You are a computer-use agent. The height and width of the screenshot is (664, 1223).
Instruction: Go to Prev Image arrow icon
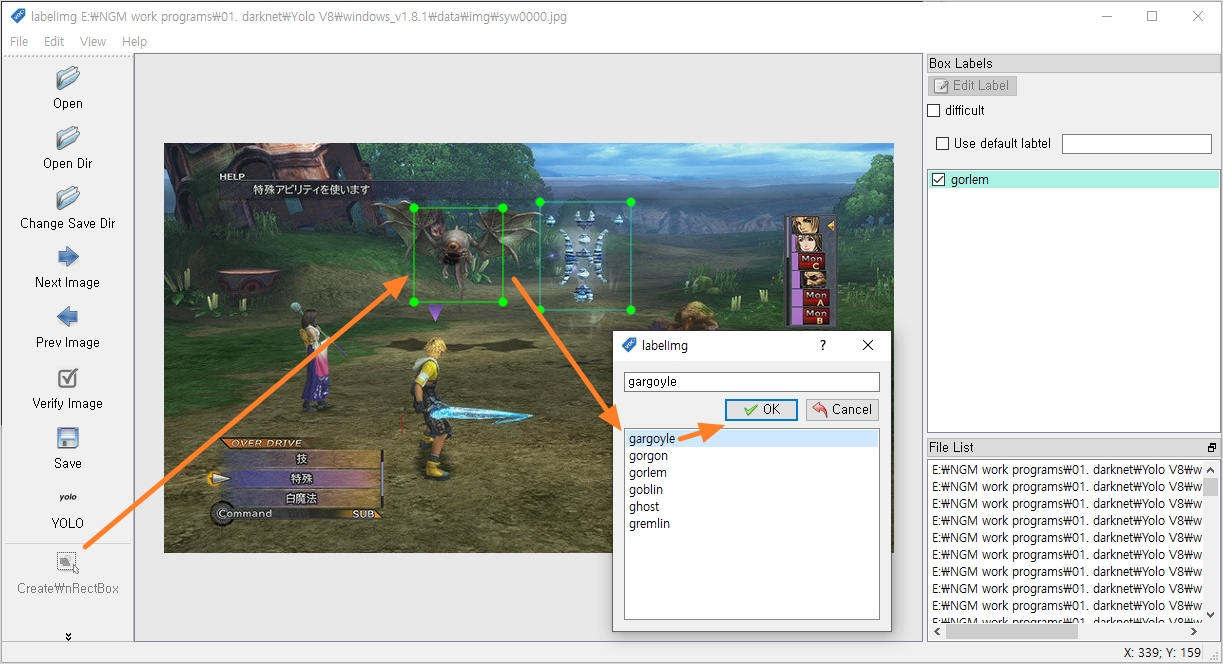[x=68, y=317]
